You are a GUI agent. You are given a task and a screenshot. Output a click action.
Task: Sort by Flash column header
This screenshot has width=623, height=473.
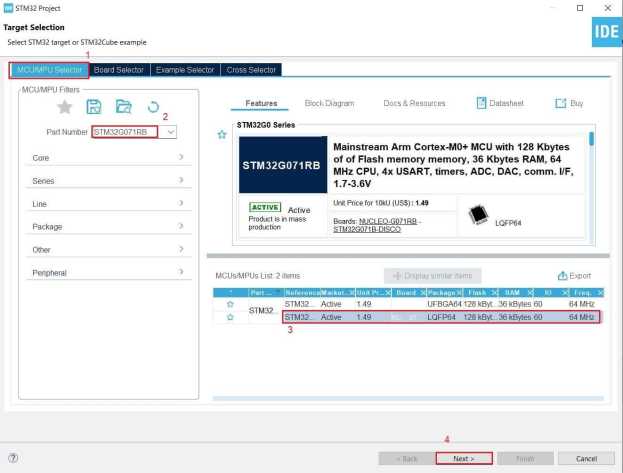[x=481, y=293]
